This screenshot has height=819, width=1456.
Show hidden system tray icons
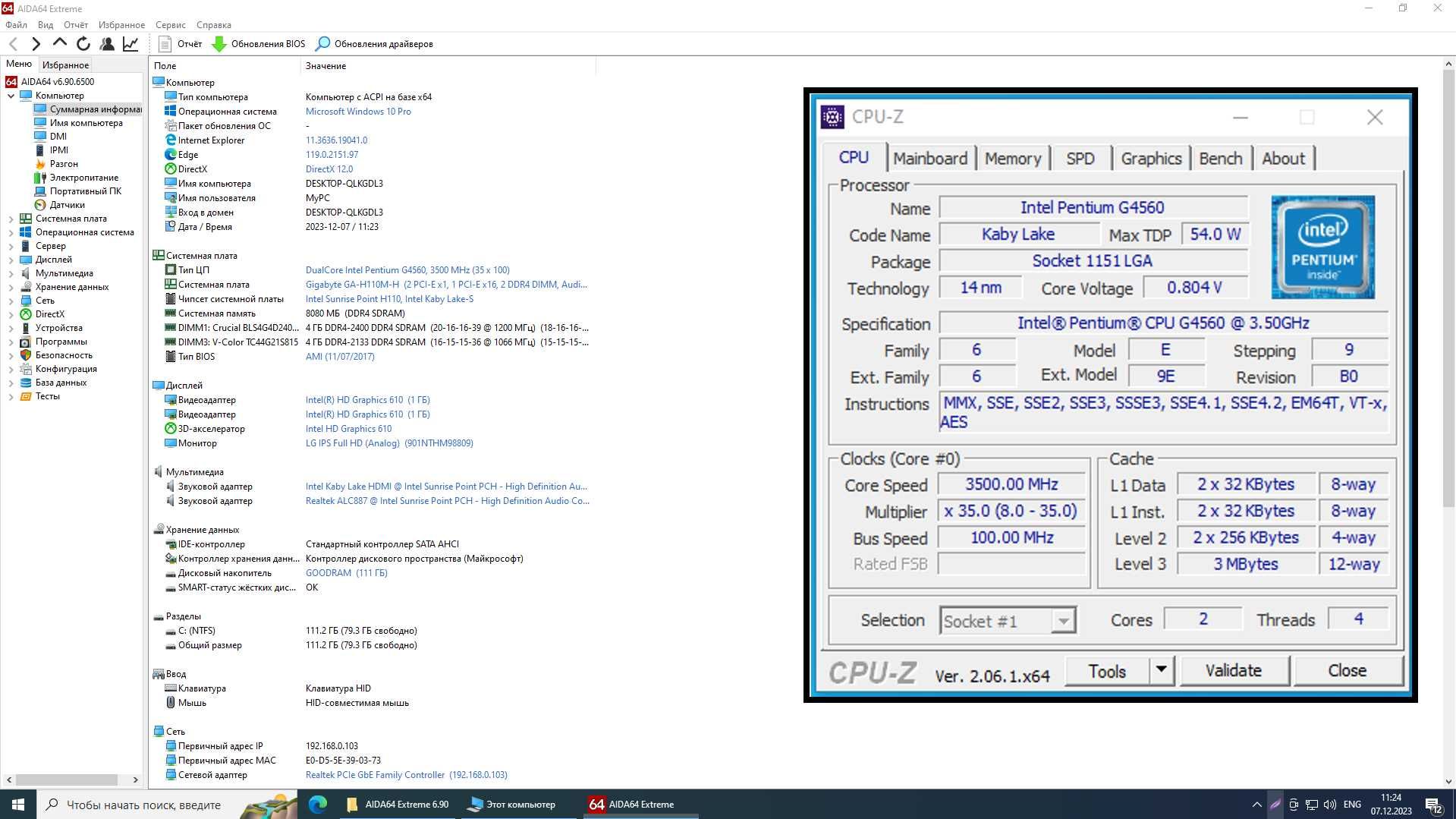[1256, 805]
